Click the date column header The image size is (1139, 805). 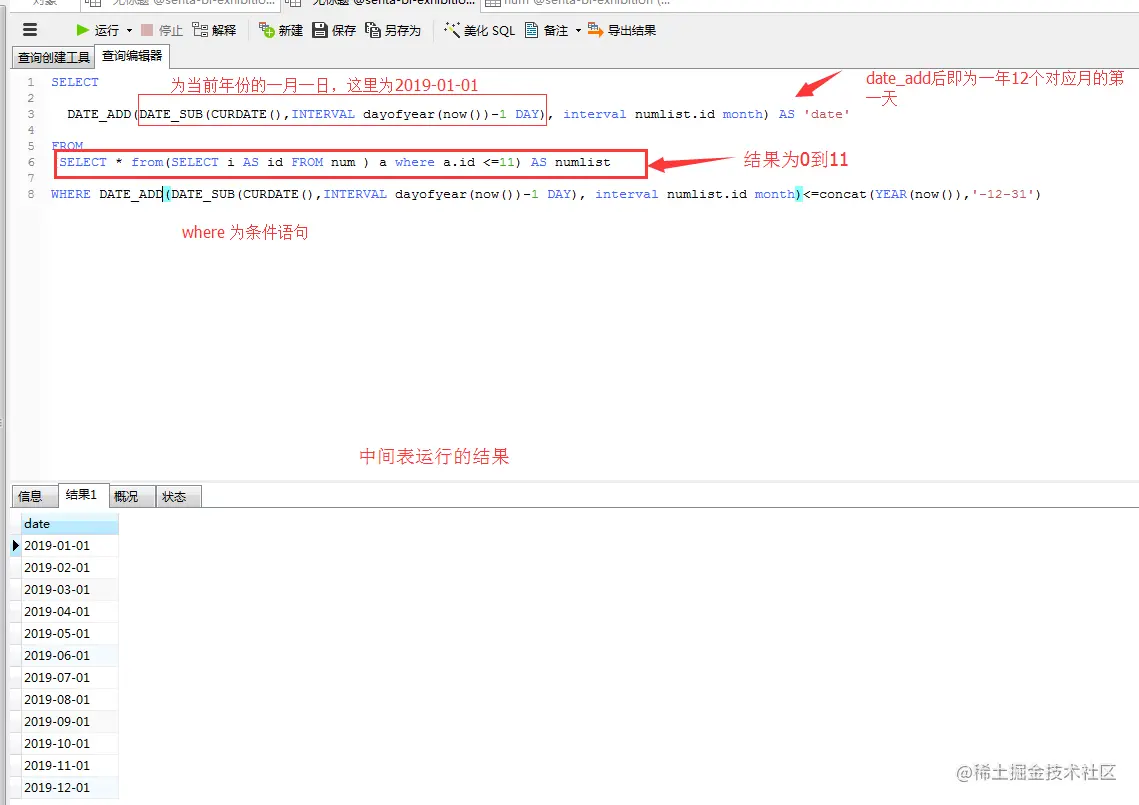click(x=36, y=523)
